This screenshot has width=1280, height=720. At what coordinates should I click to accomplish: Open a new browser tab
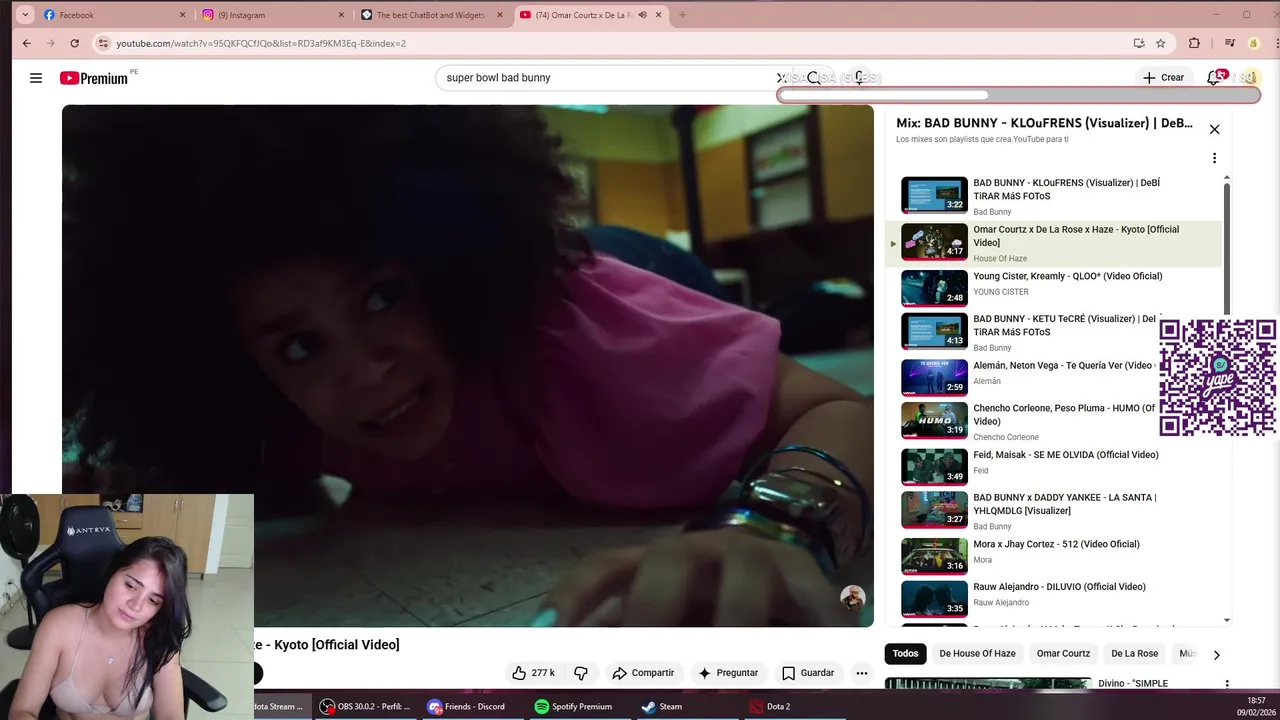point(682,15)
